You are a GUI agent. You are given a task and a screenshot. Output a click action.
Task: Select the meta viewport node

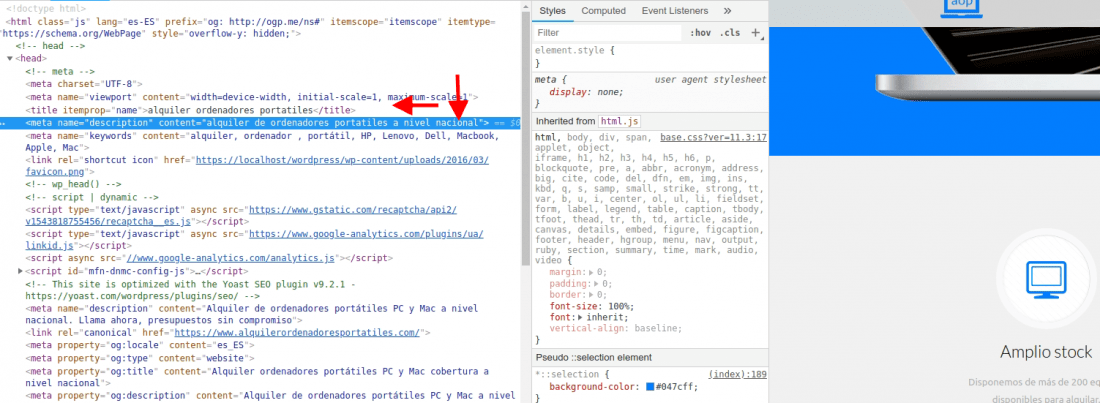(x=252, y=97)
